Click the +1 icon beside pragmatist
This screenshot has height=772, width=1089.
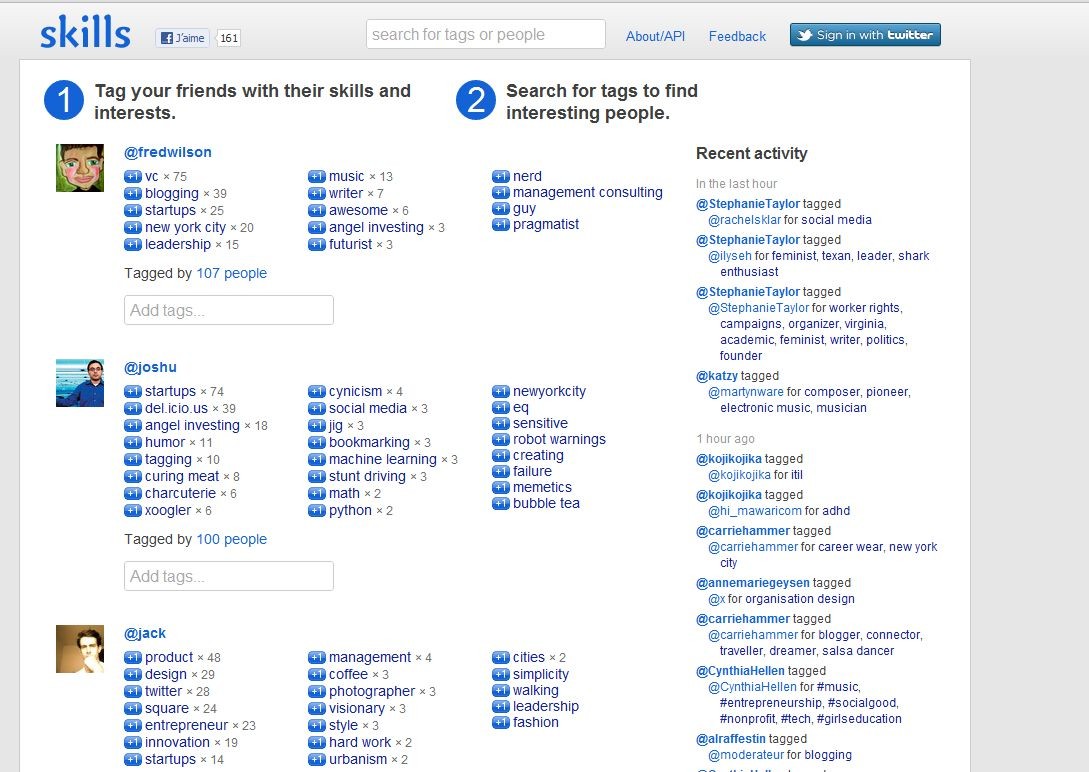pos(501,224)
